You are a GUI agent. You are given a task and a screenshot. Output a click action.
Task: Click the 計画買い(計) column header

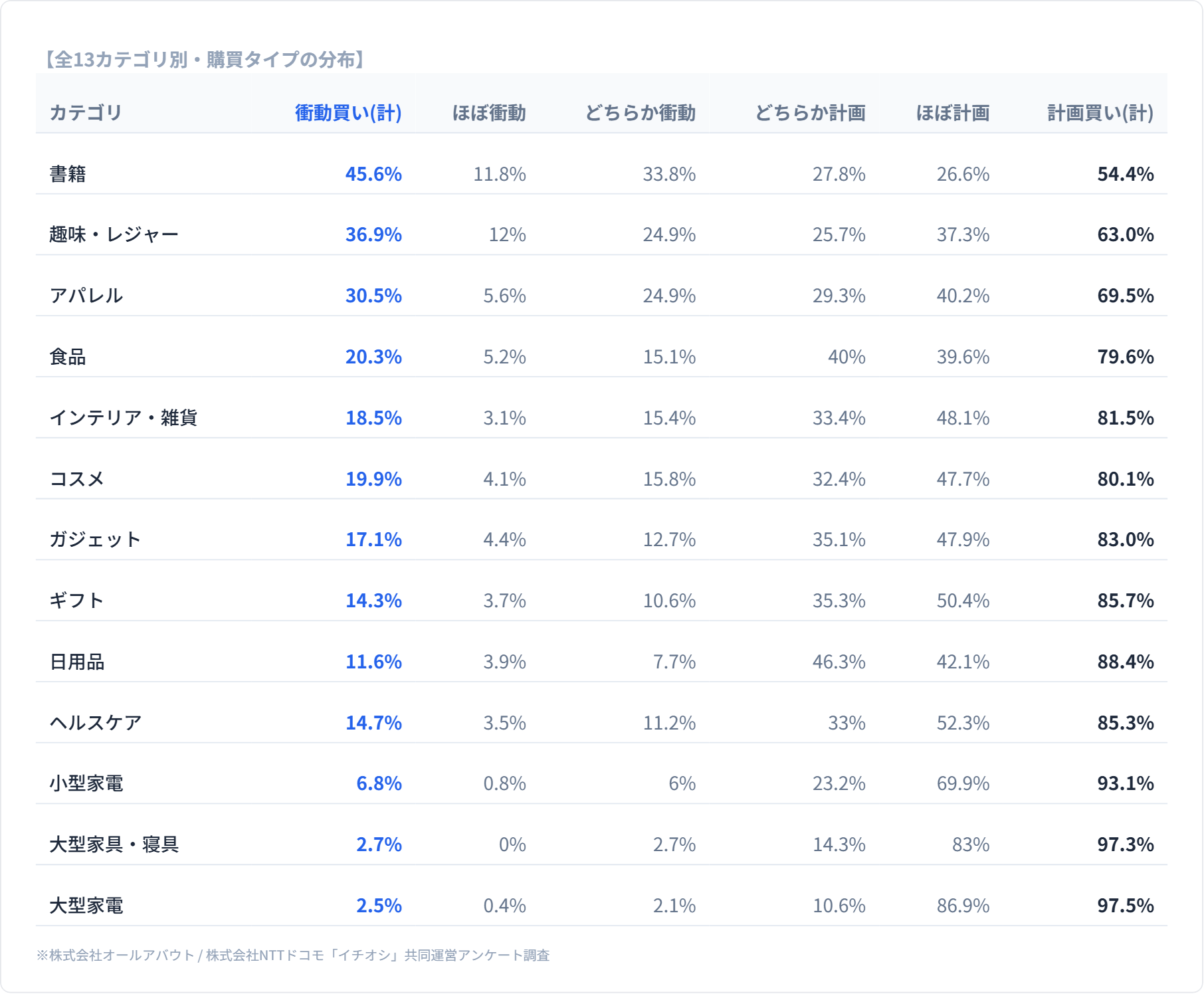click(x=1100, y=113)
